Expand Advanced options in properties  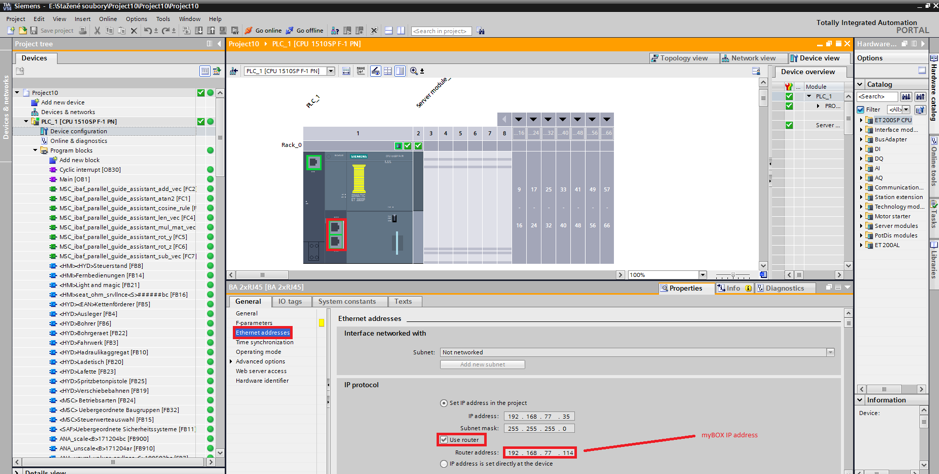click(x=231, y=361)
